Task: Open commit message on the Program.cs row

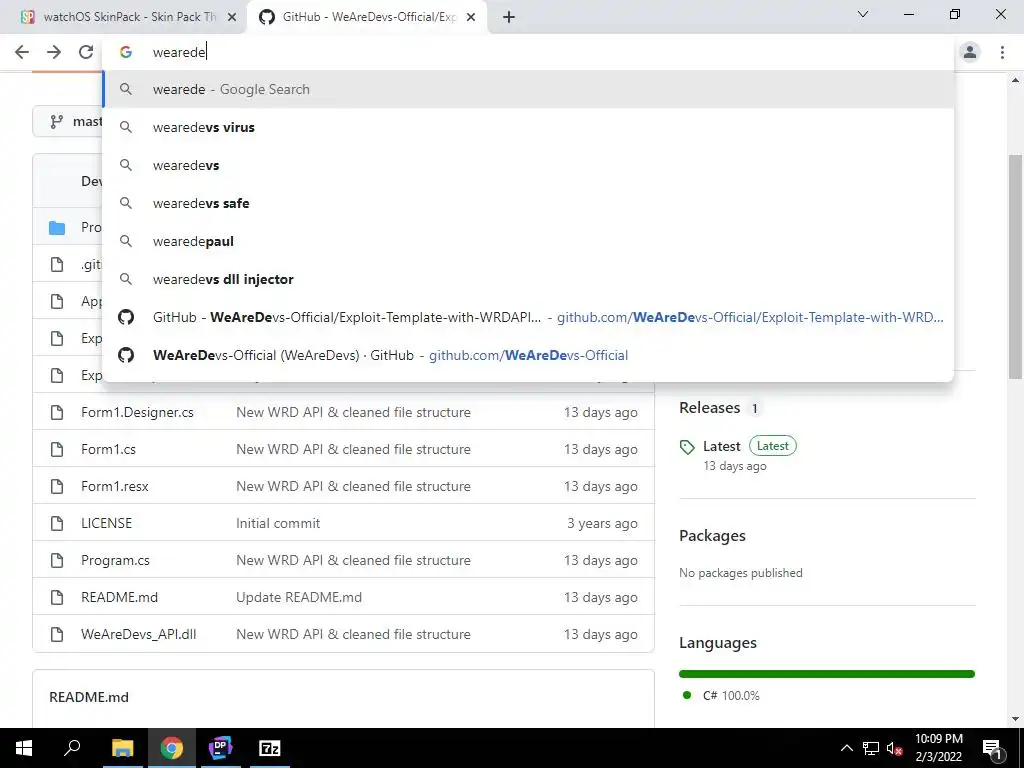Action: click(353, 560)
